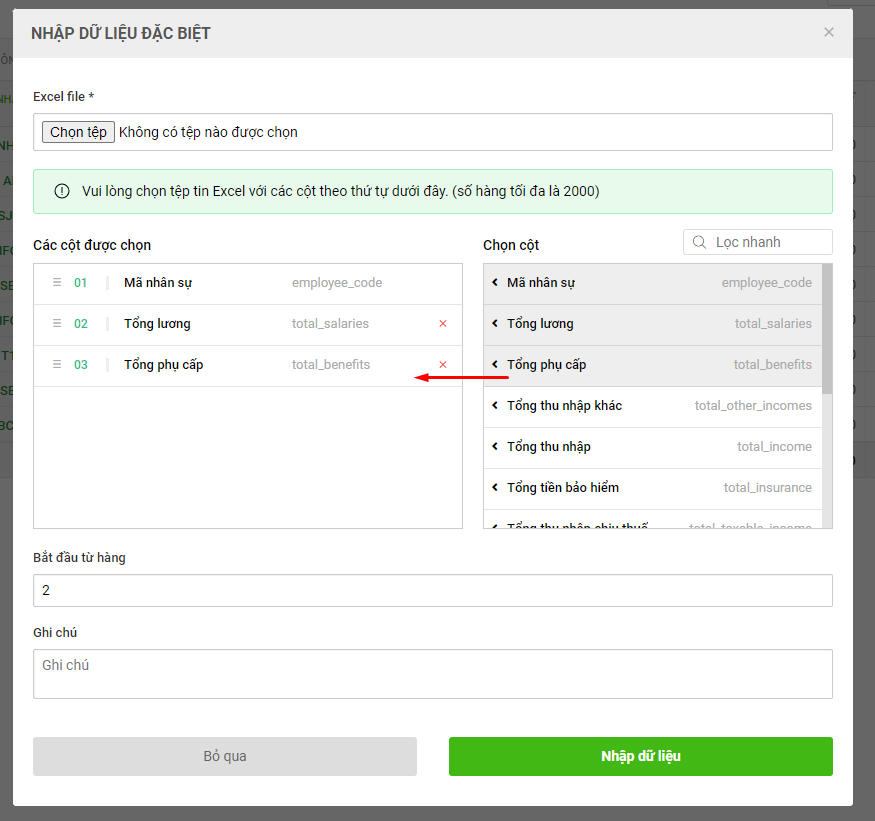Click employee_code text in selected columns
This screenshot has width=875, height=821.
[337, 283]
